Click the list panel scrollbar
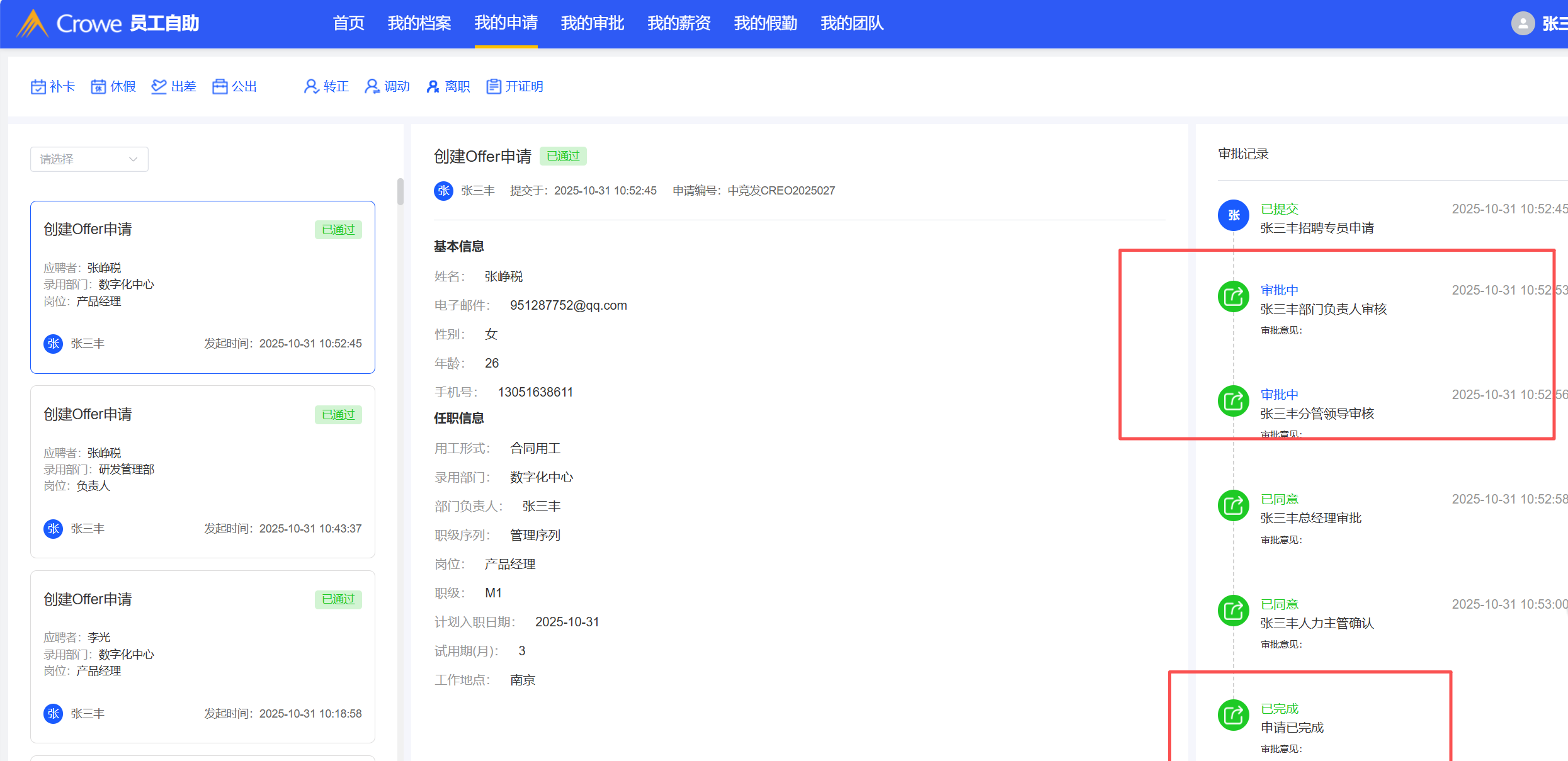The height and width of the screenshot is (761, 1568). pyautogui.click(x=401, y=192)
